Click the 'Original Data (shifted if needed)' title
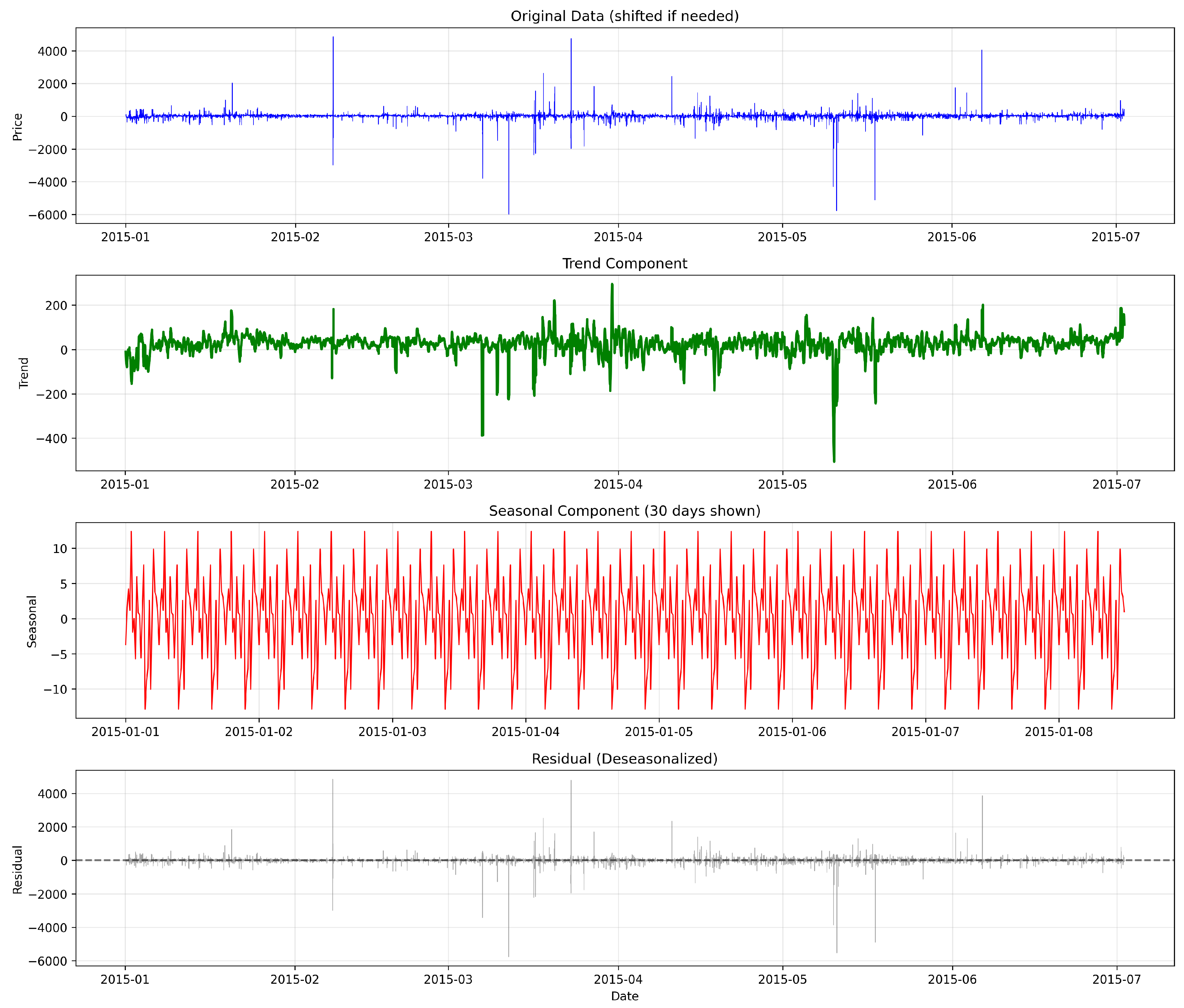 tap(624, 16)
